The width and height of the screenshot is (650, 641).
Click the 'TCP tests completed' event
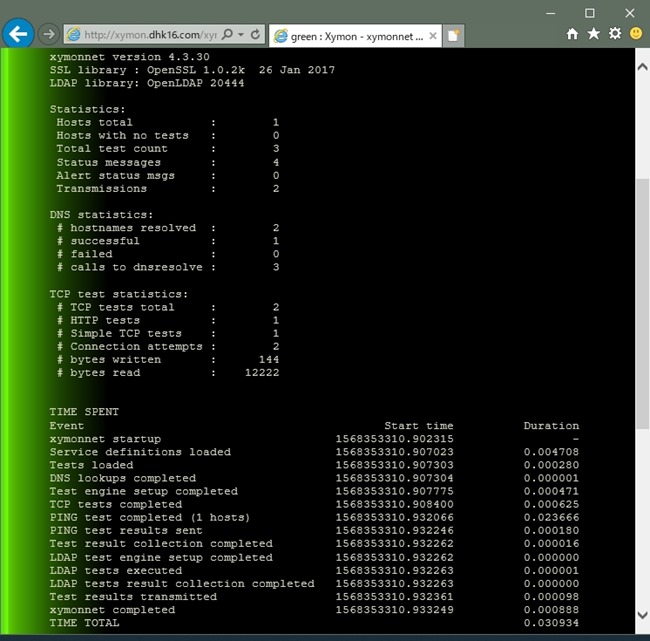point(116,504)
